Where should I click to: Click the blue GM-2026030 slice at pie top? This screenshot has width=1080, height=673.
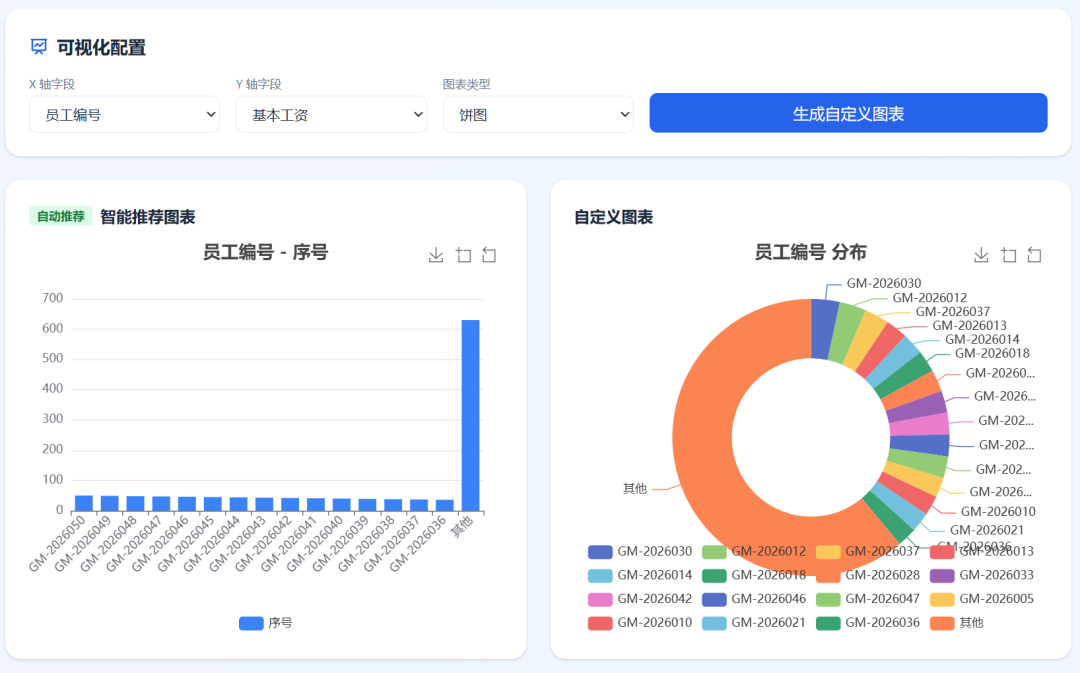coord(824,329)
